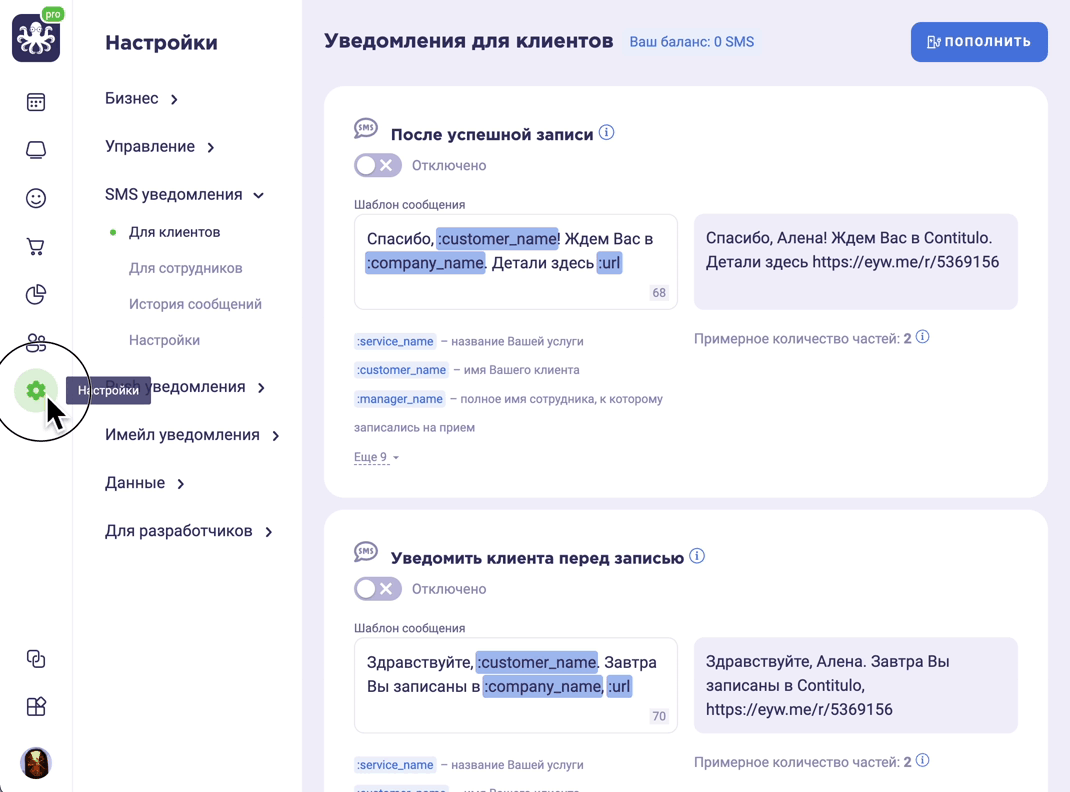Click the Уведомления для клиентов heading

pos(468,41)
